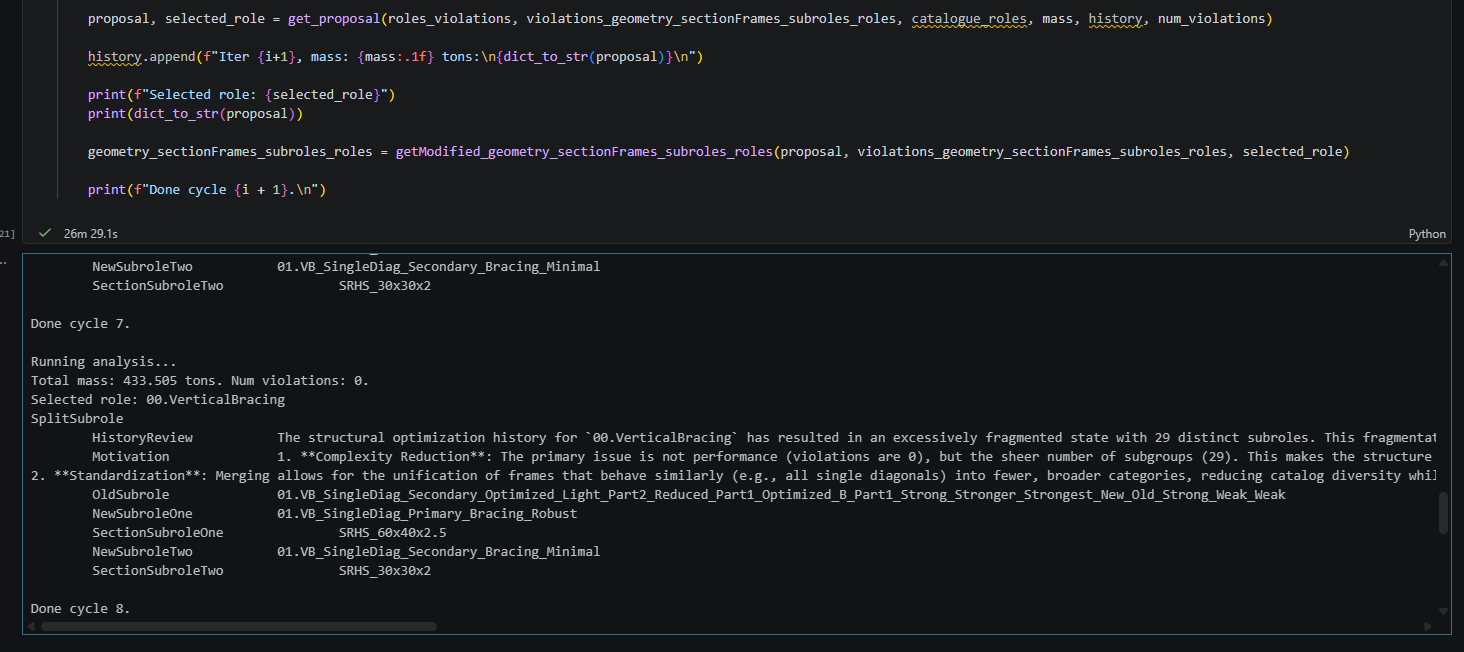Viewport: 1464px width, 652px height.
Task: Click the HistoryReview sentence starting 'The structural optimization'
Action: 857,438
